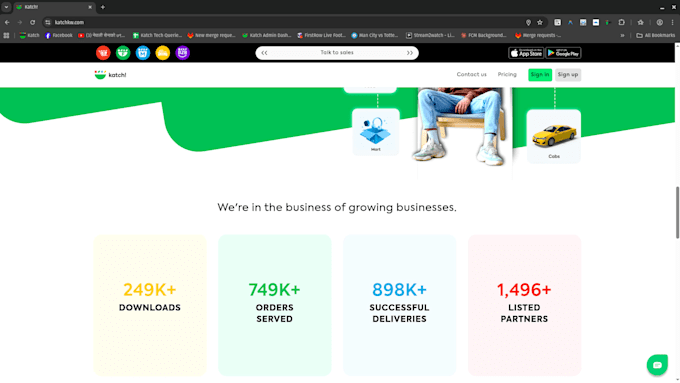Click the left double-chevron in the banner
Screen dimensions: 680x383
point(264,53)
